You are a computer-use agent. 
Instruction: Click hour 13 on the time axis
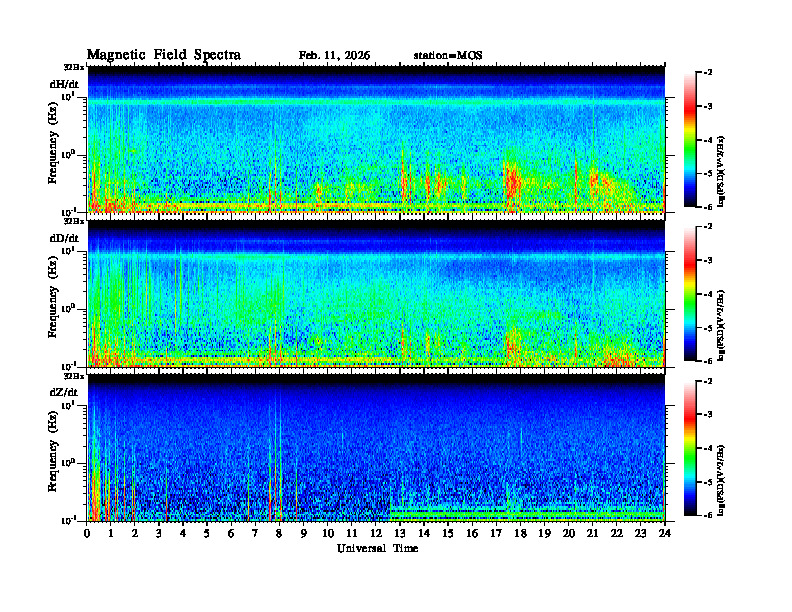pos(400,533)
